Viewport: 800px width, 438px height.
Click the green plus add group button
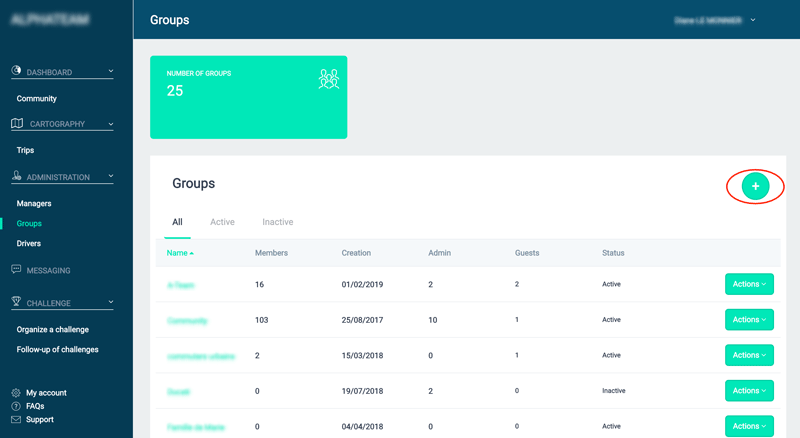(x=755, y=186)
